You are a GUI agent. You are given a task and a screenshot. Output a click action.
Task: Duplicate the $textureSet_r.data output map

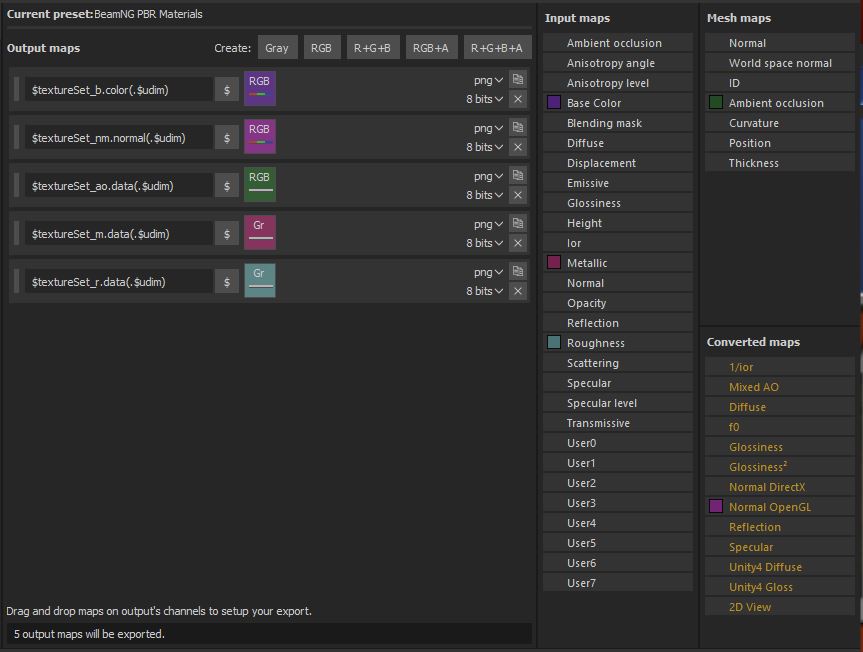click(x=517, y=271)
